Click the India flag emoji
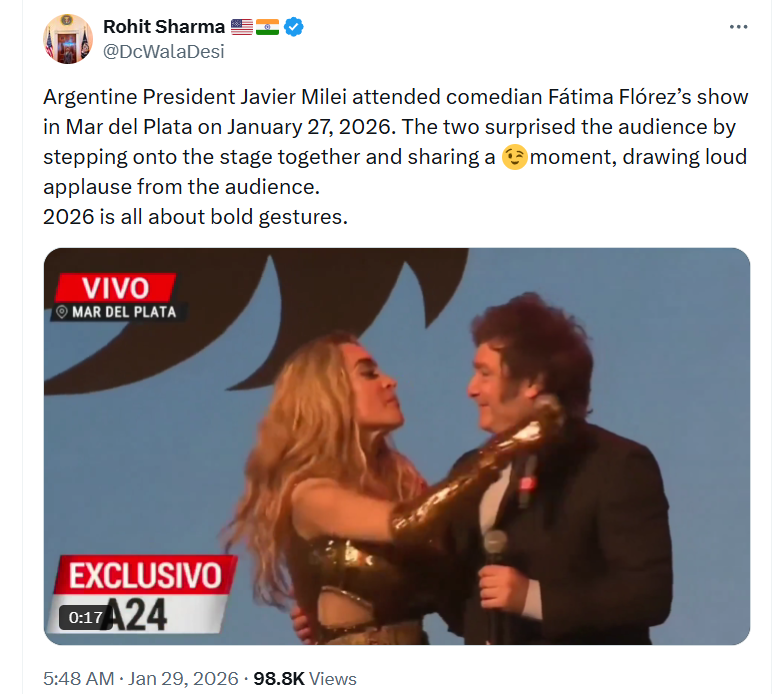 coord(267,28)
